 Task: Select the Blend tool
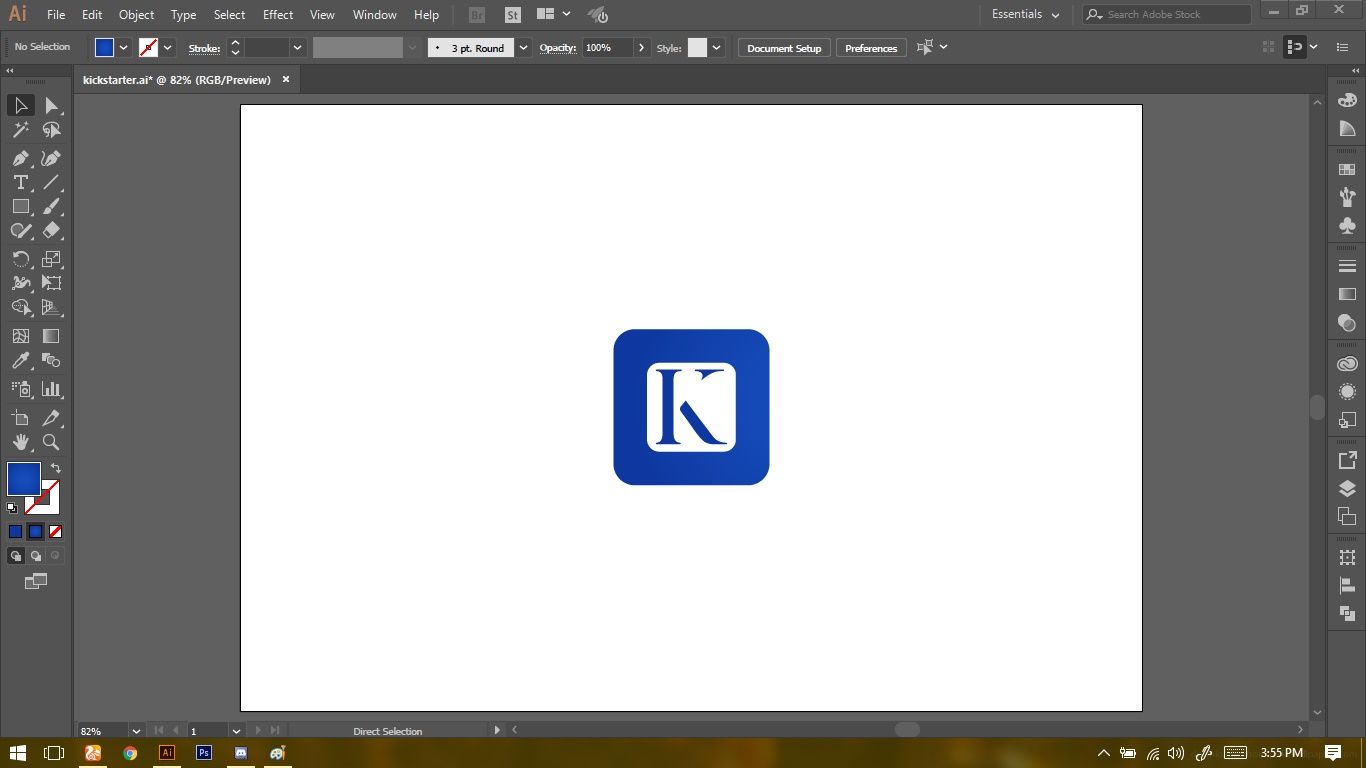51,360
